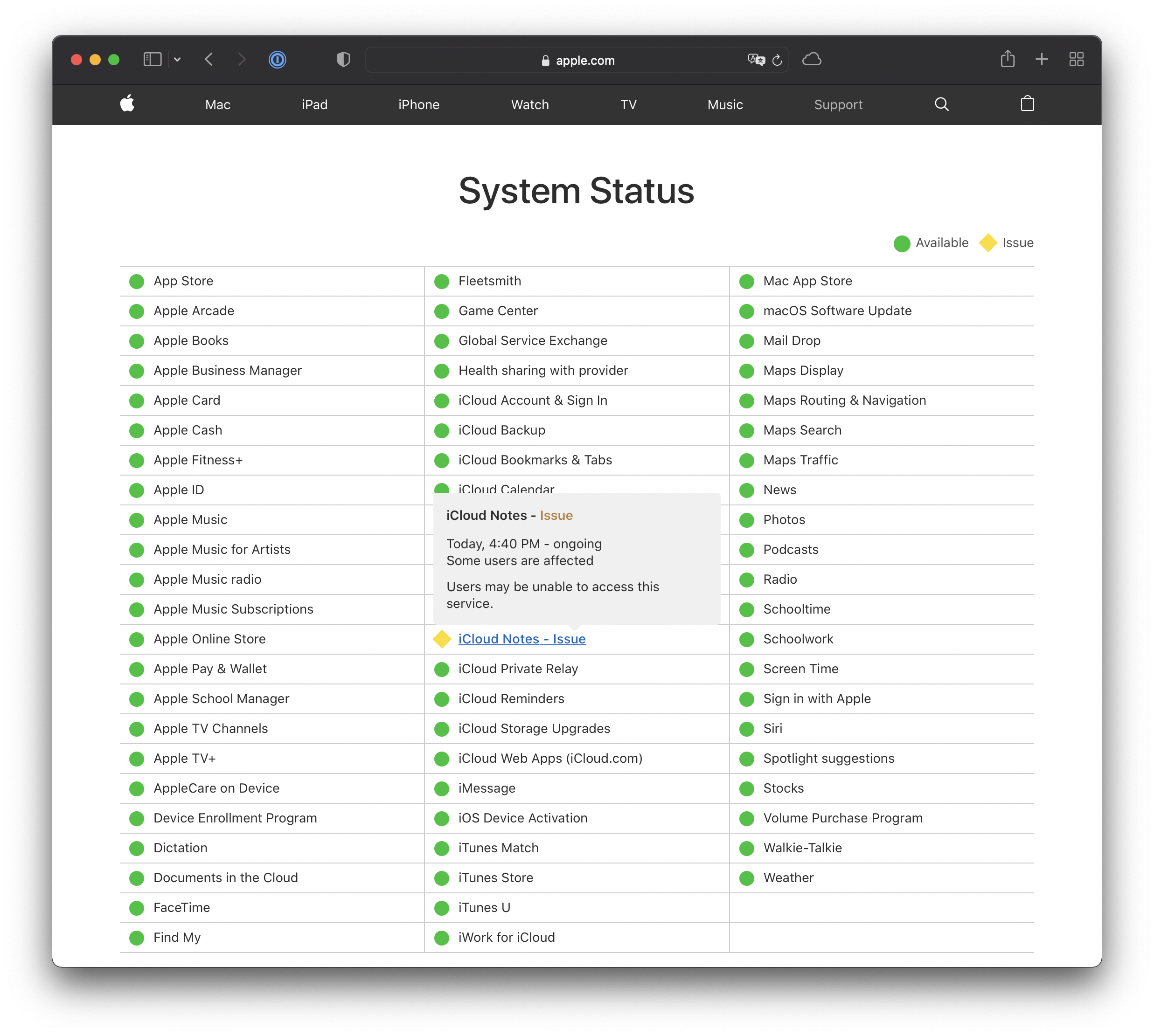Click the yellow diamond issue indicator for iCloud Notes
The width and height of the screenshot is (1154, 1036).
point(441,639)
